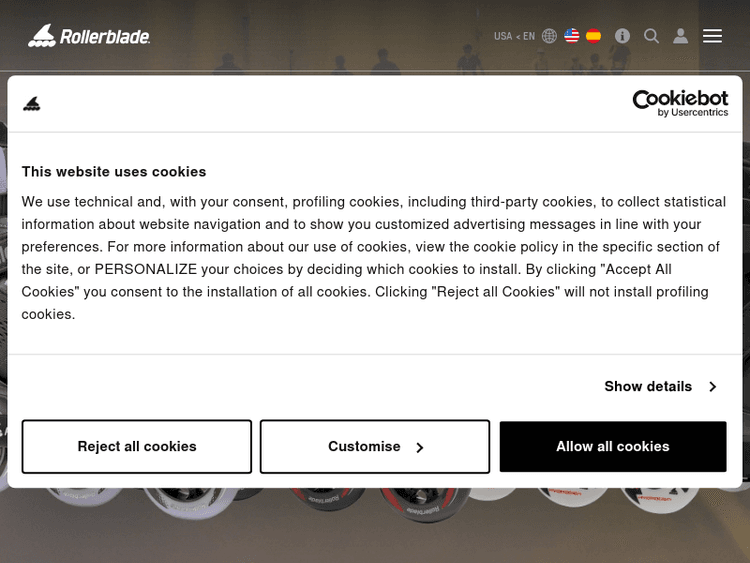The height and width of the screenshot is (563, 750).
Task: Select the United States flag icon
Action: [572, 36]
